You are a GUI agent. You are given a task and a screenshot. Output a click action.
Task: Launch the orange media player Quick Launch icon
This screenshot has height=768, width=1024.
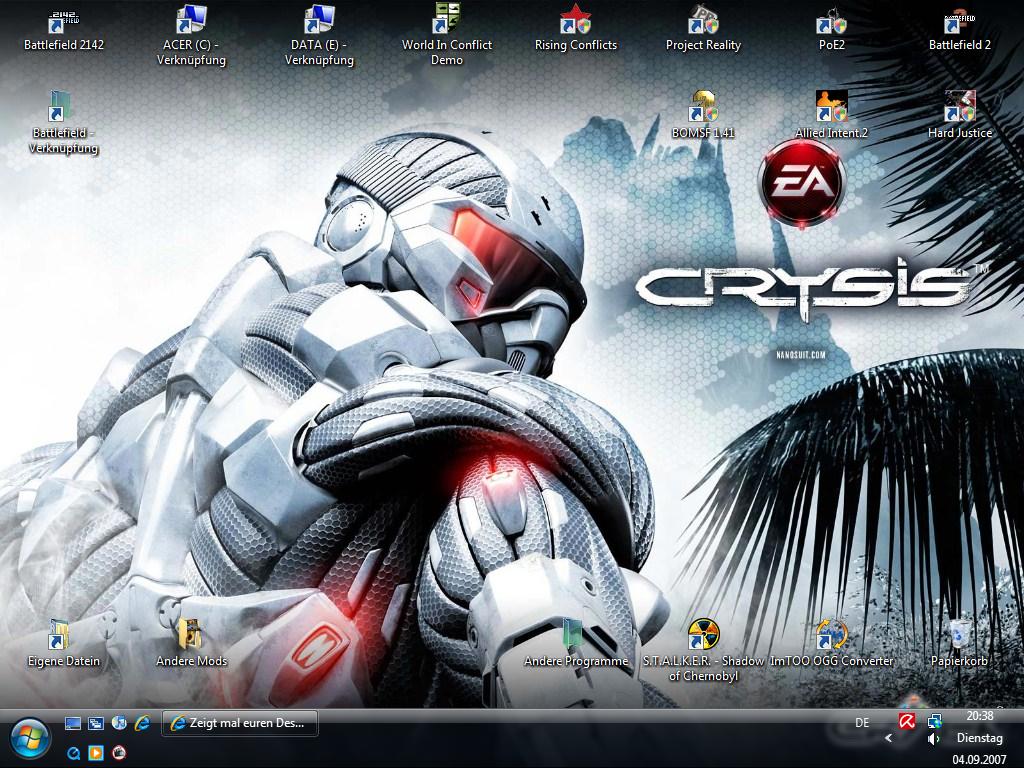pos(96,753)
